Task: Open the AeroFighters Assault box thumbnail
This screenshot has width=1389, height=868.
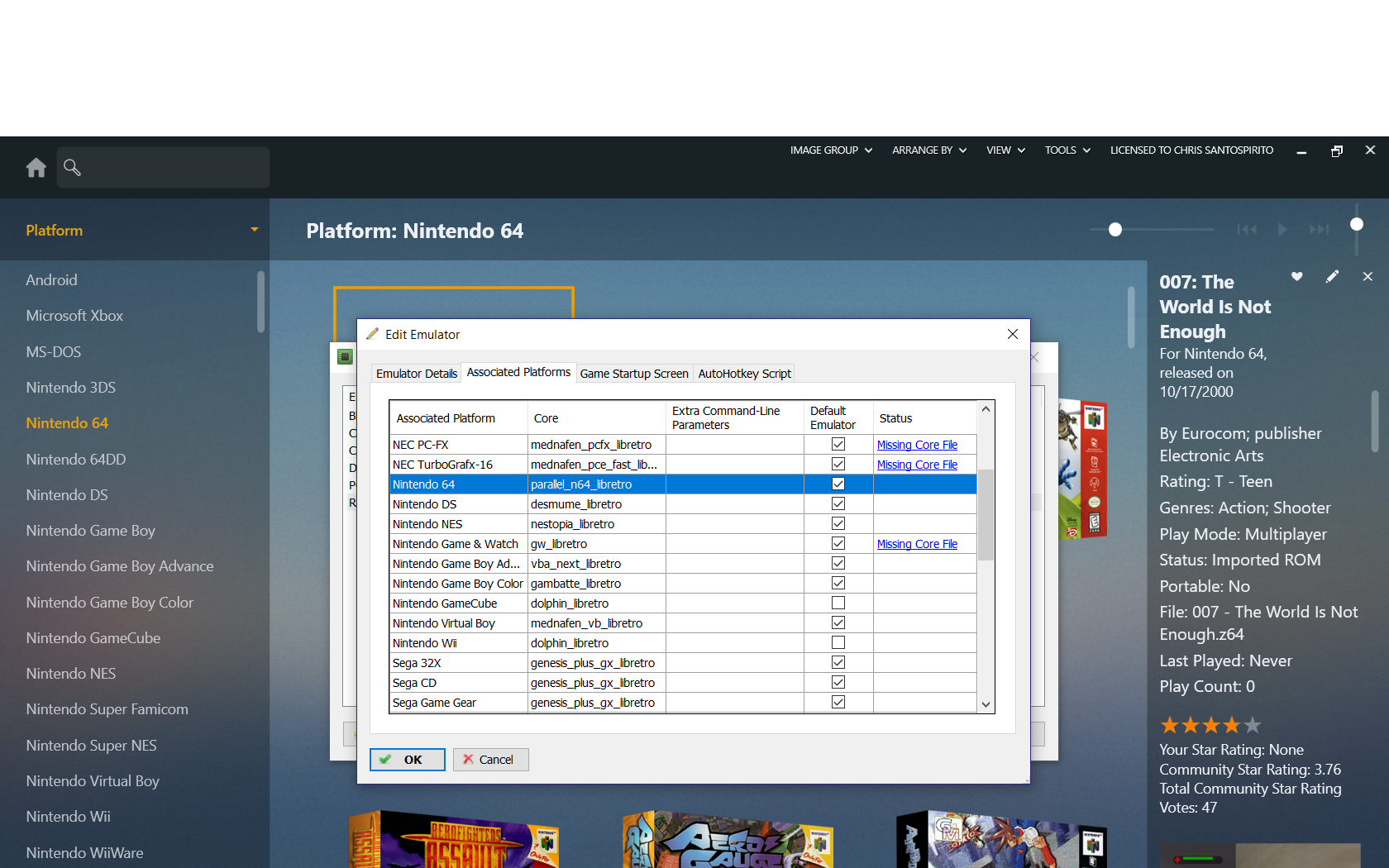Action: pyautogui.click(x=455, y=839)
